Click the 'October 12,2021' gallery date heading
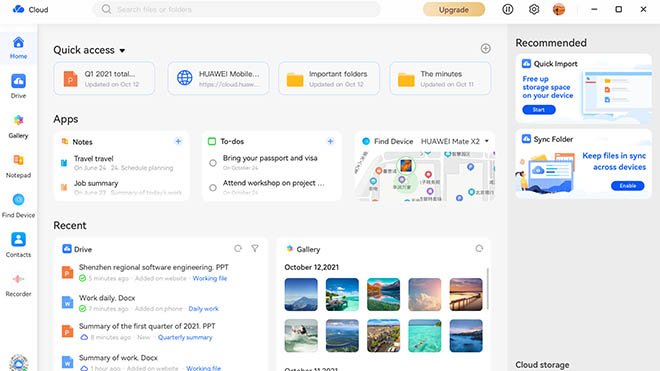 [311, 267]
